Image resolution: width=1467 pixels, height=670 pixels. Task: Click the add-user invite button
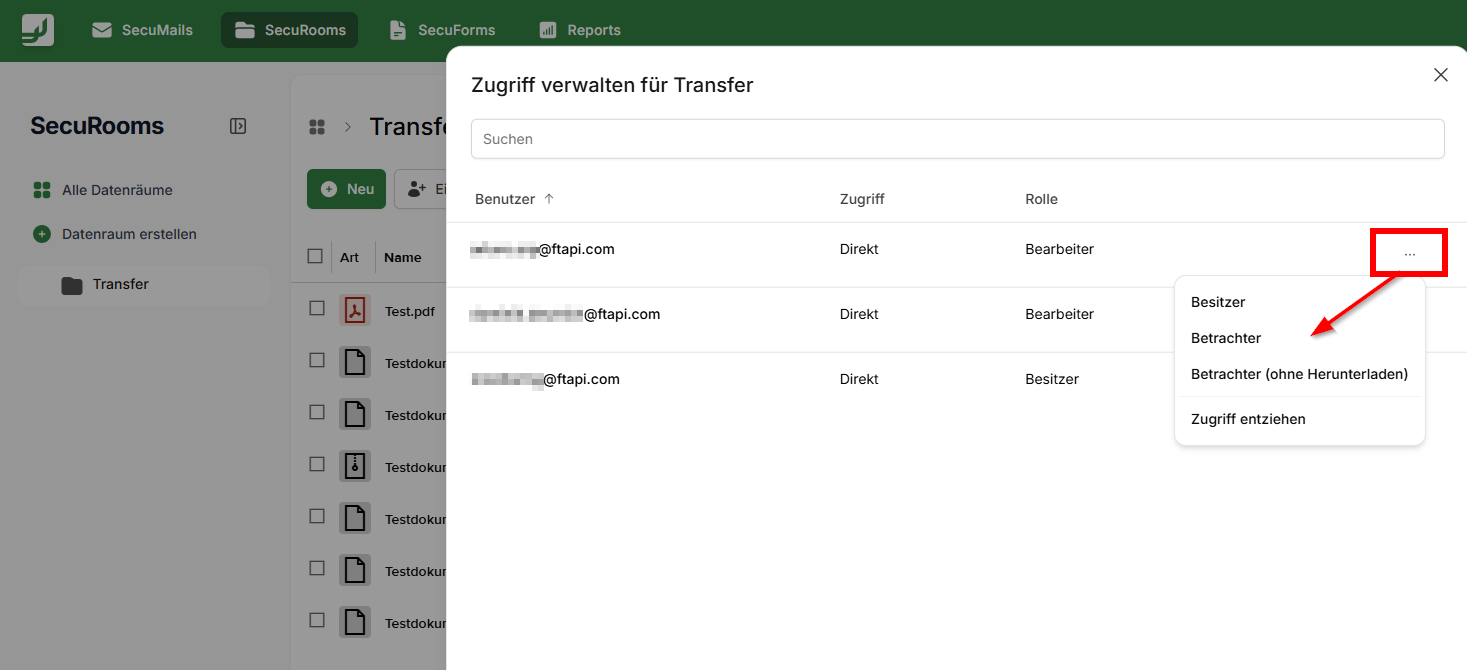pos(420,189)
